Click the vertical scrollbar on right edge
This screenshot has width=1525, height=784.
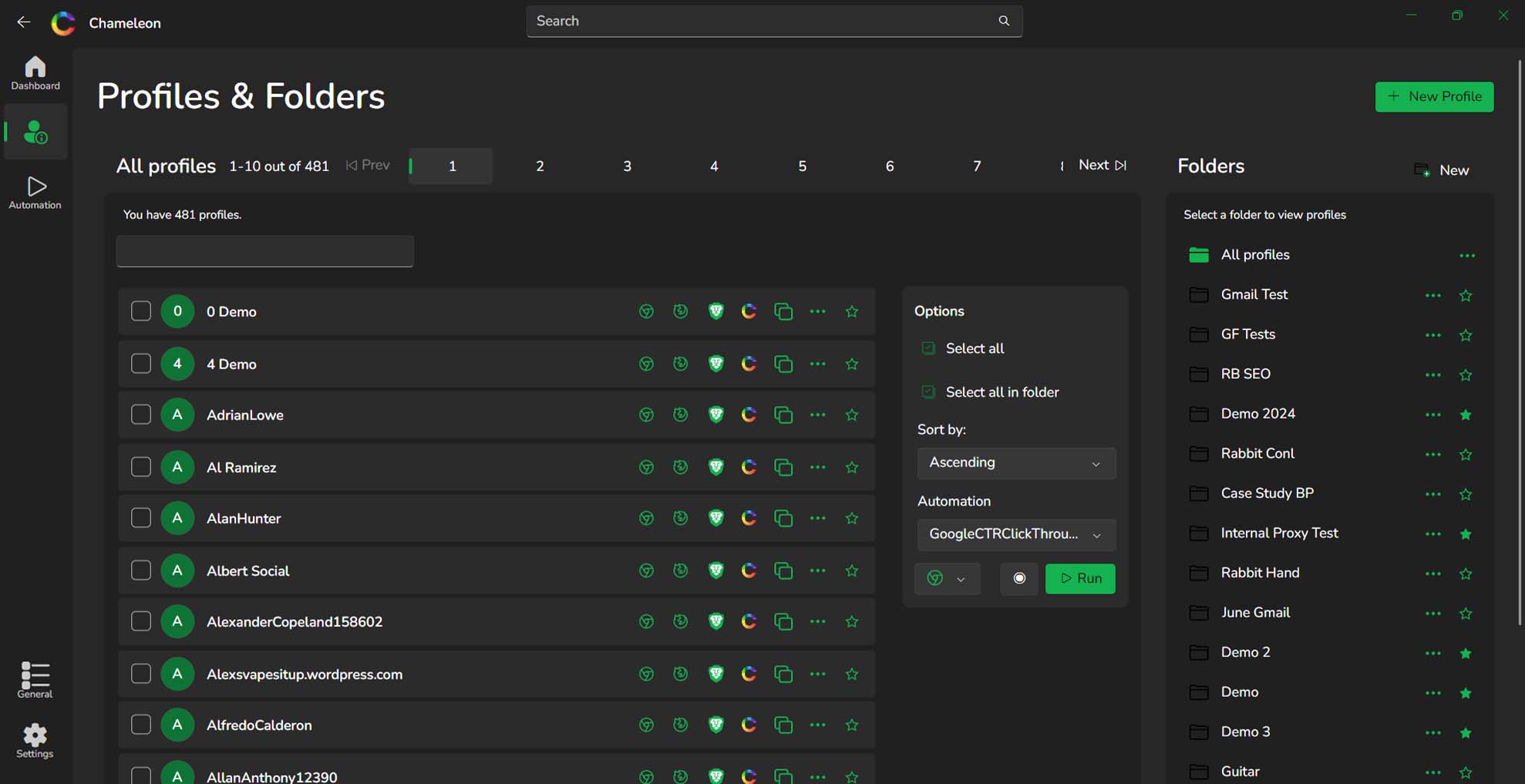point(1520,343)
